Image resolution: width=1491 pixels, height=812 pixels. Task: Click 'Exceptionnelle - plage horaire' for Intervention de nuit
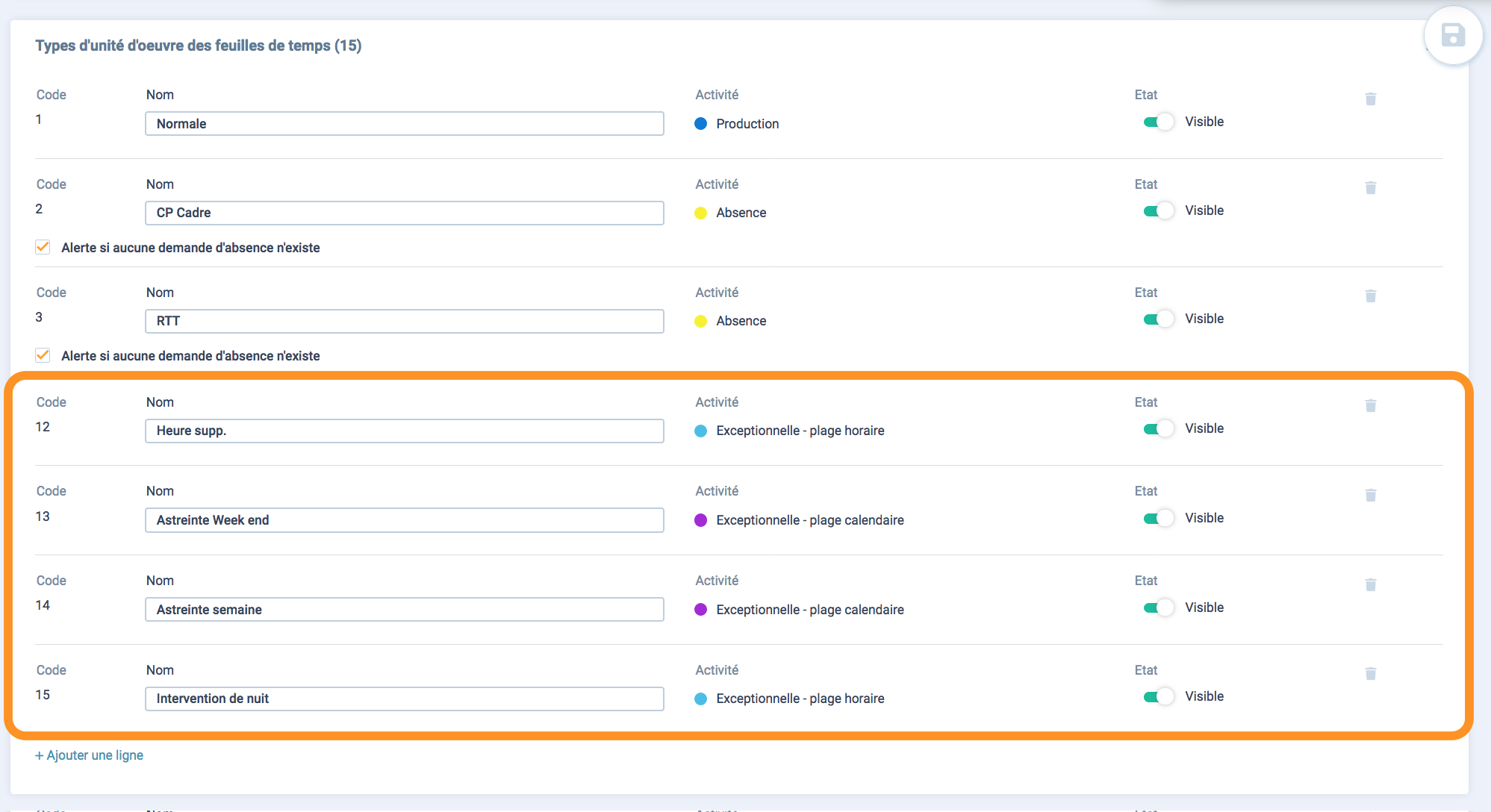[x=800, y=699]
